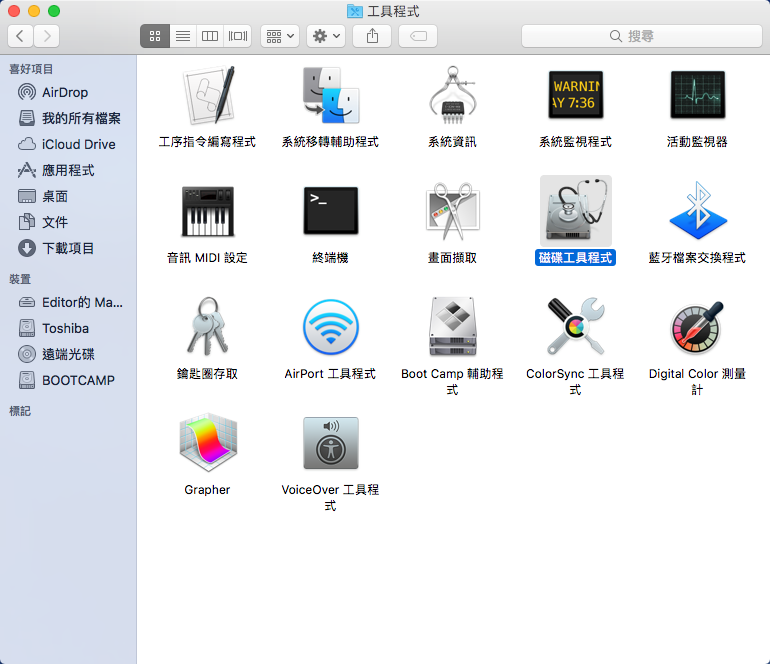Expand the arrange items dropdown
This screenshot has height=664, width=770.
pos(279,36)
